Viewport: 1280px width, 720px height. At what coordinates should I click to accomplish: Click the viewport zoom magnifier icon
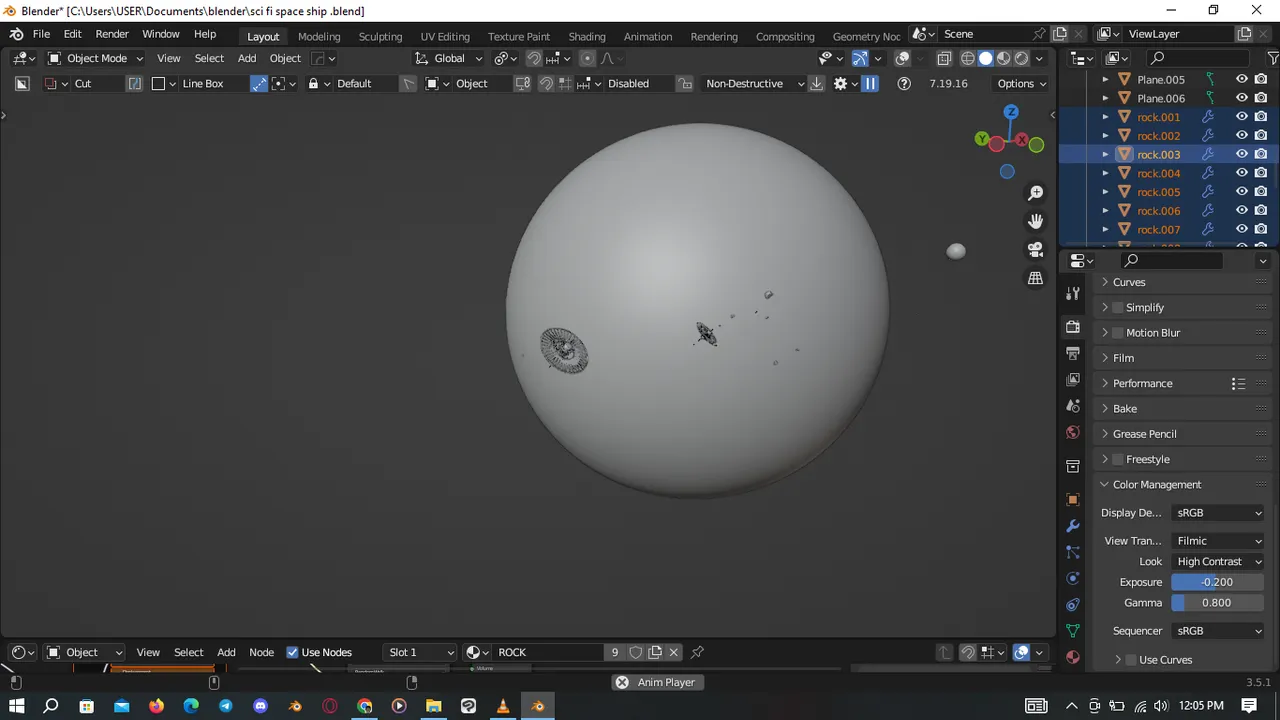1035,193
